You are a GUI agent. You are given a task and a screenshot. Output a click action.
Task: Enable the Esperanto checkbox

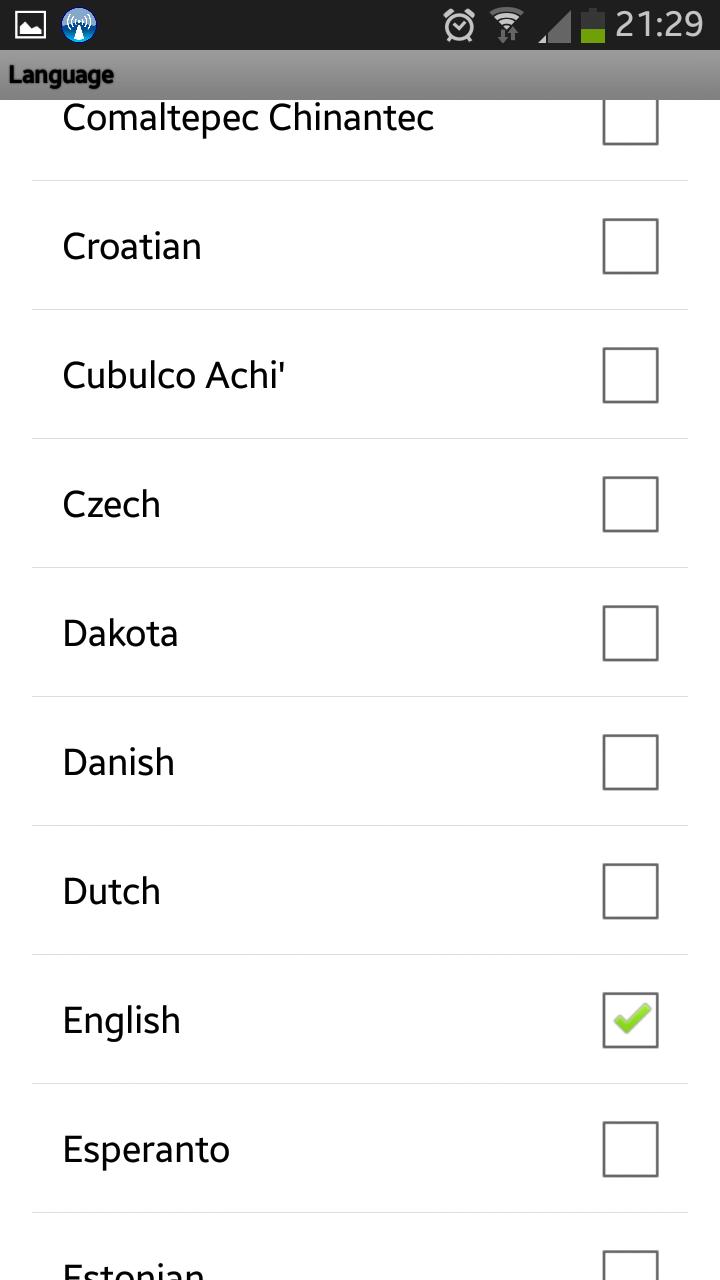[x=630, y=1149]
